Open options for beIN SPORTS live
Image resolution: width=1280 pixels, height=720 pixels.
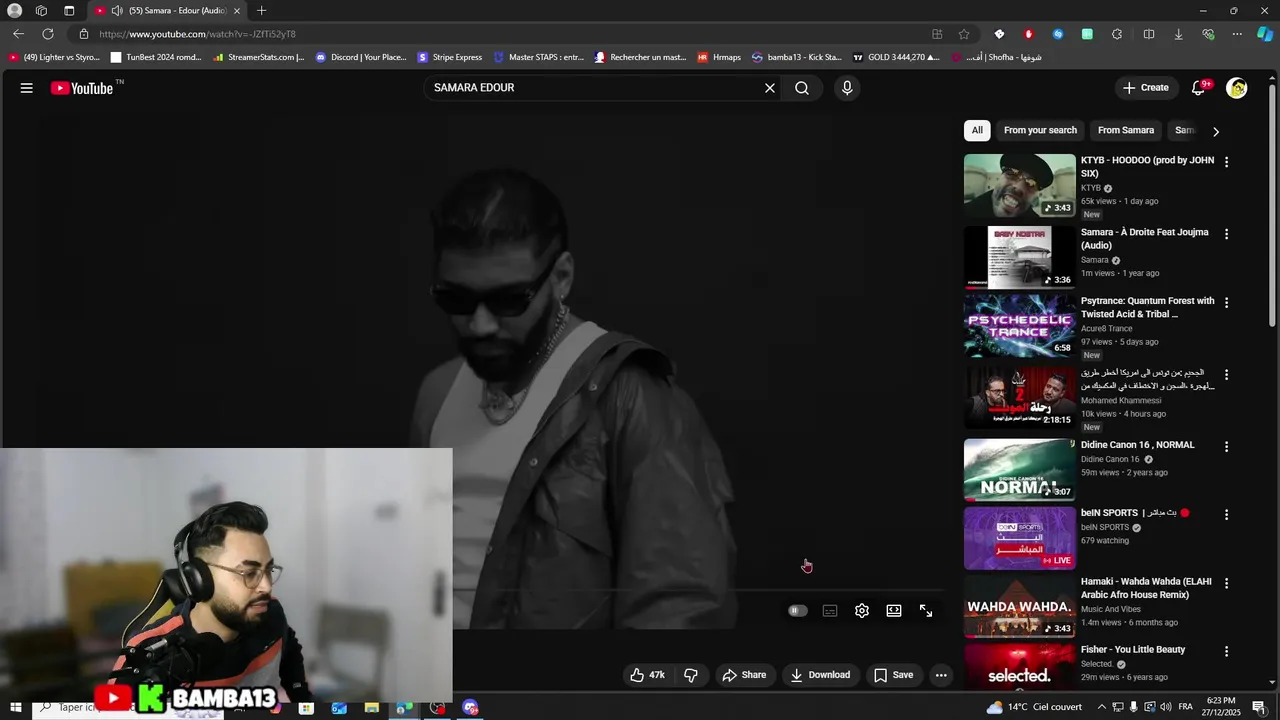(1227, 515)
